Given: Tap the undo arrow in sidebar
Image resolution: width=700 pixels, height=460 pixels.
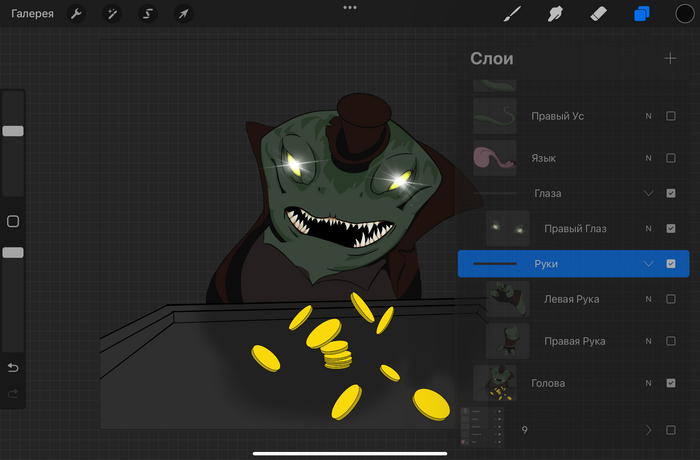Looking at the screenshot, I should pos(13,368).
